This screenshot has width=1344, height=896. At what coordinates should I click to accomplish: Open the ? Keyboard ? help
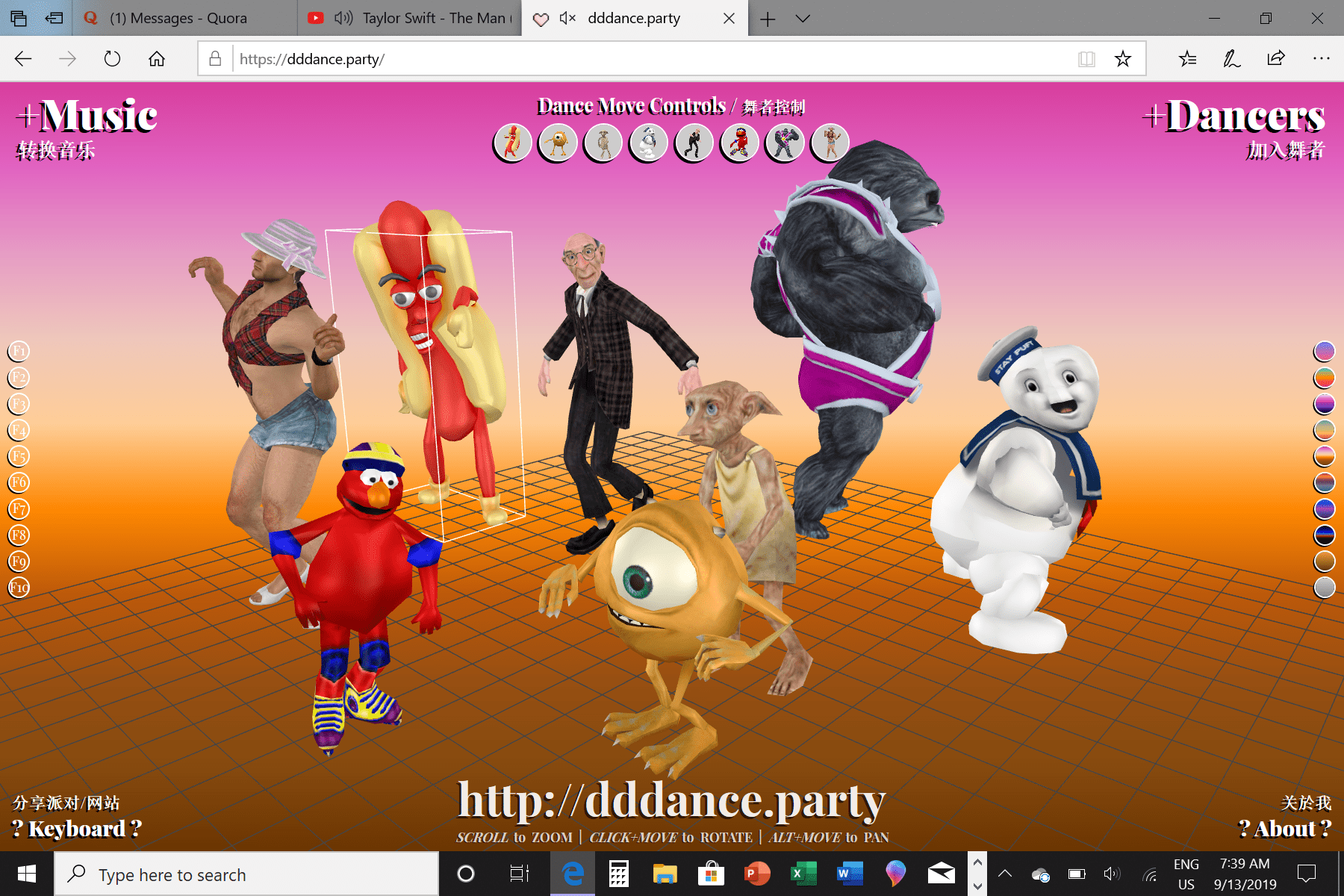77,829
